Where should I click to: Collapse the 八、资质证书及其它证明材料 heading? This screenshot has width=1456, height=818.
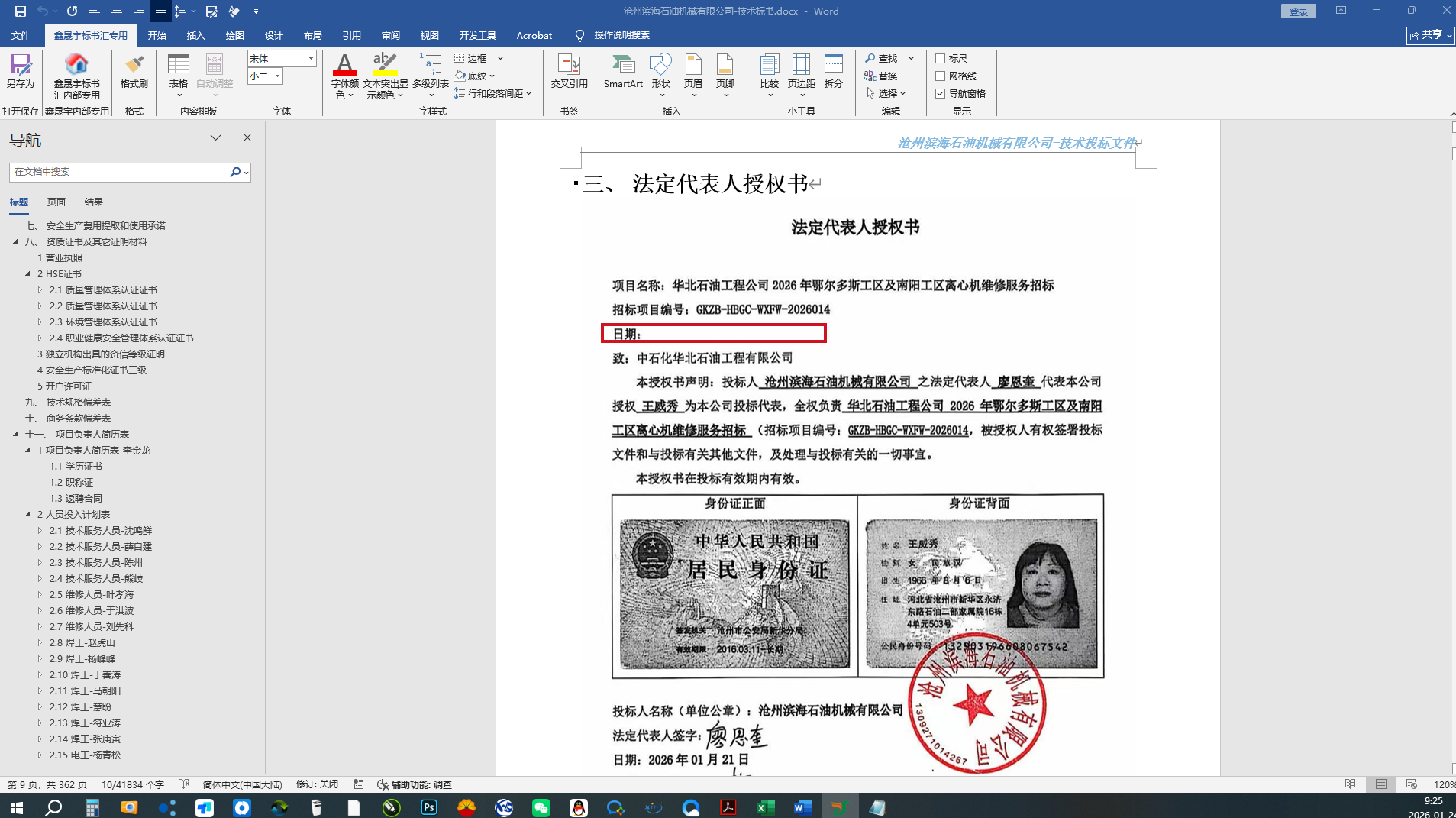point(15,241)
